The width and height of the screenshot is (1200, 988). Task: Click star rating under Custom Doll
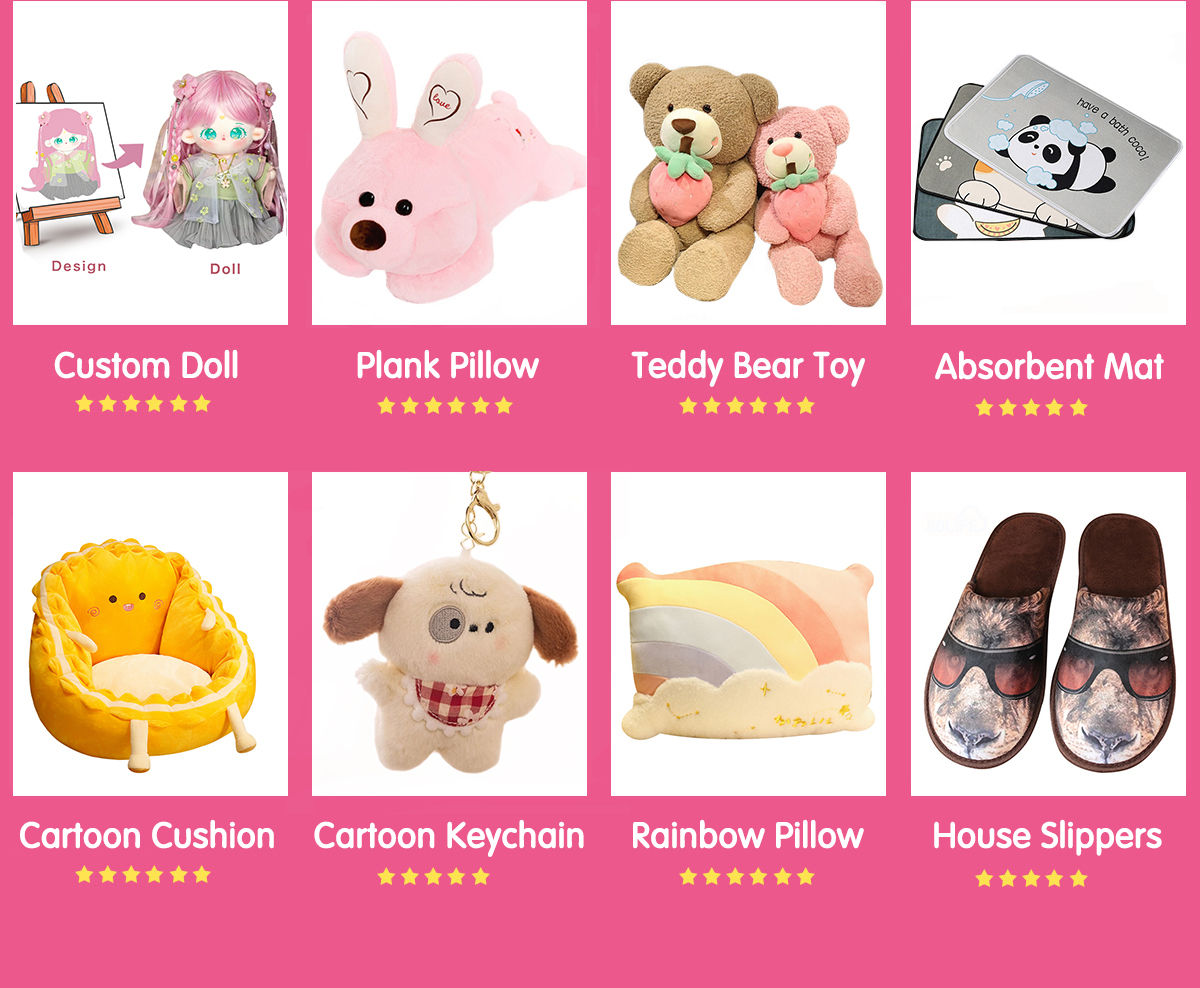pos(143,404)
